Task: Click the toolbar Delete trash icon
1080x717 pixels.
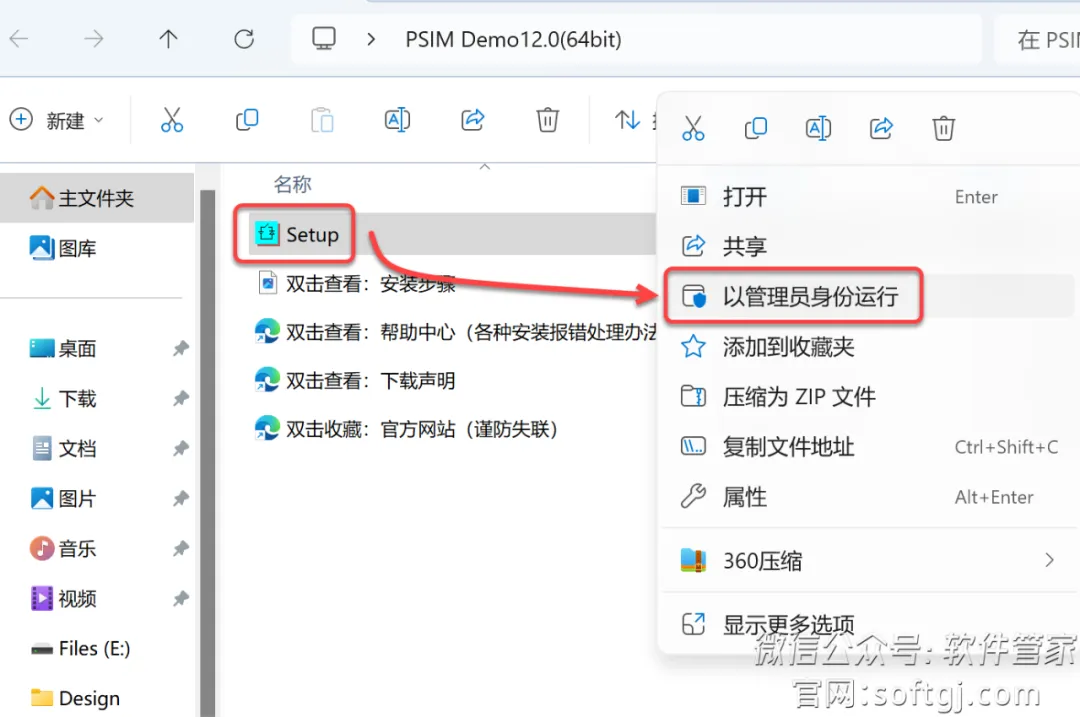Action: 548,120
